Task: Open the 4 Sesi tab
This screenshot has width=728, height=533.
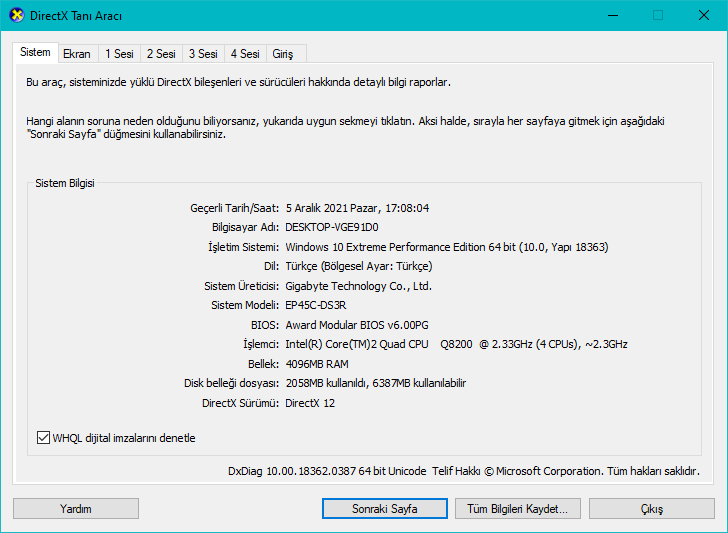Action: point(245,54)
